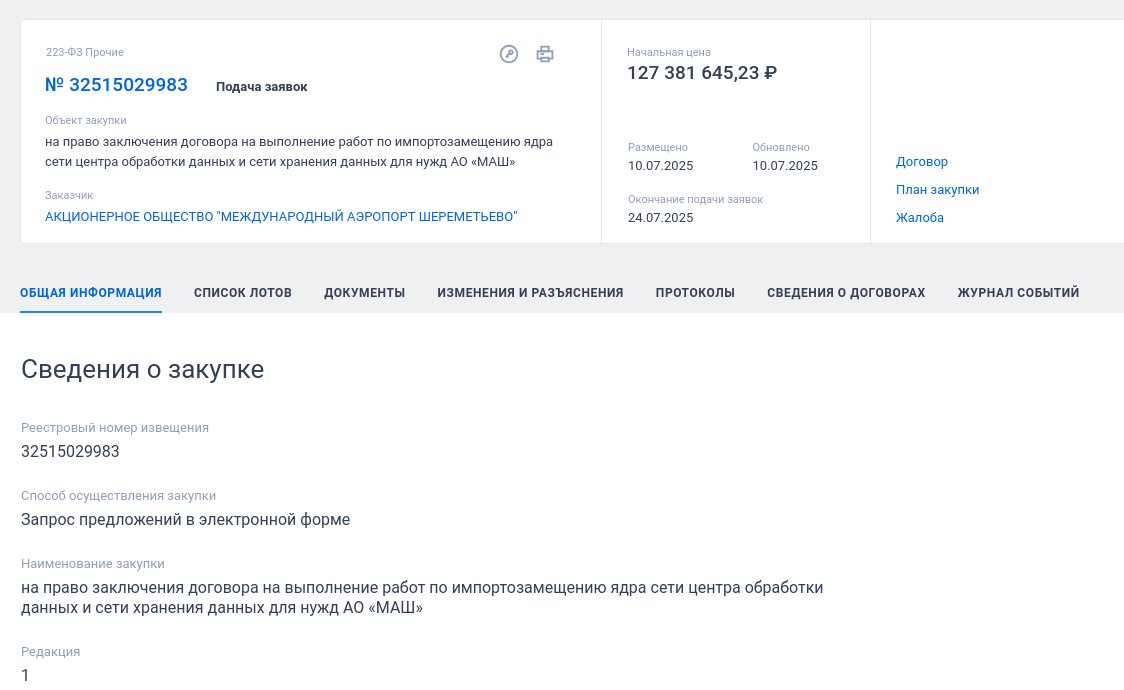1124x690 pixels.
Task: Open the Договор link
Action: [x=922, y=162]
